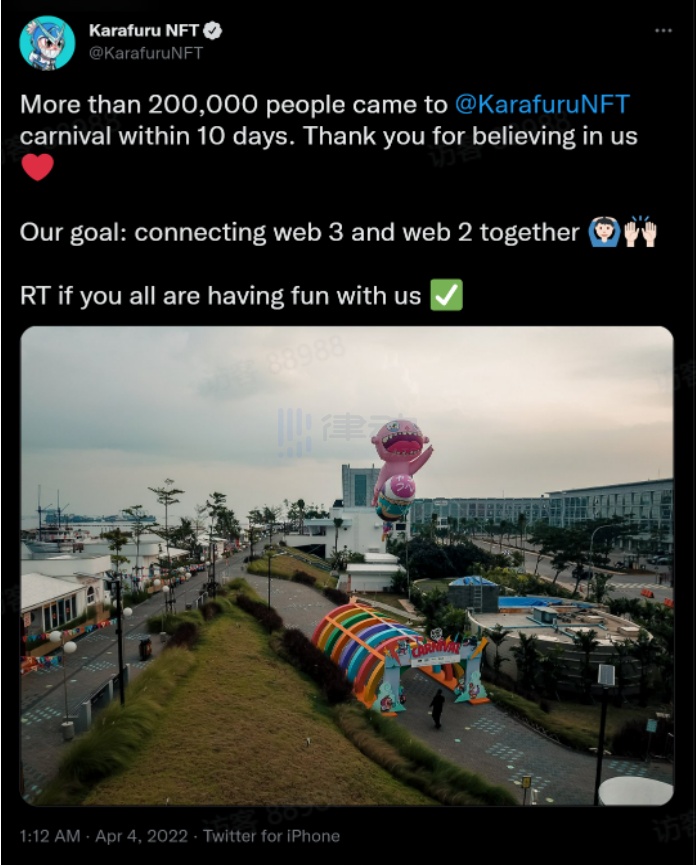This screenshot has height=866, width=696.
Task: Open the three-dot more options menu
Action: tap(663, 31)
